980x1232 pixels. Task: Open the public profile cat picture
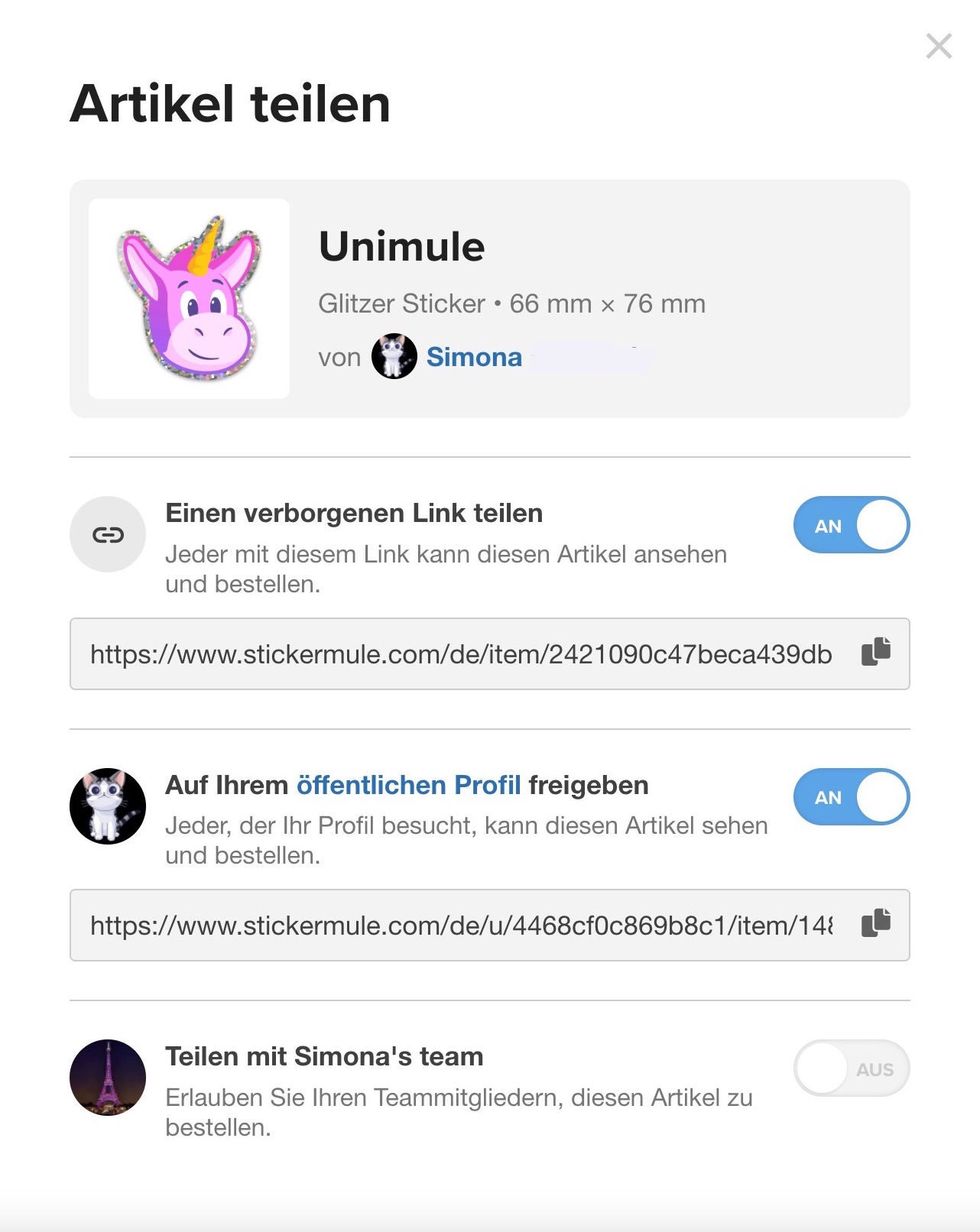[107, 806]
